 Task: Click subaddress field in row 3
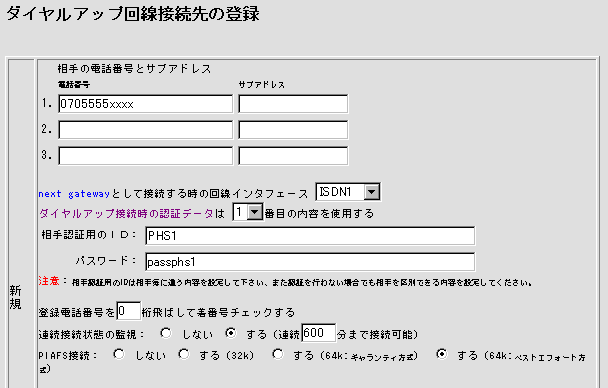293,156
